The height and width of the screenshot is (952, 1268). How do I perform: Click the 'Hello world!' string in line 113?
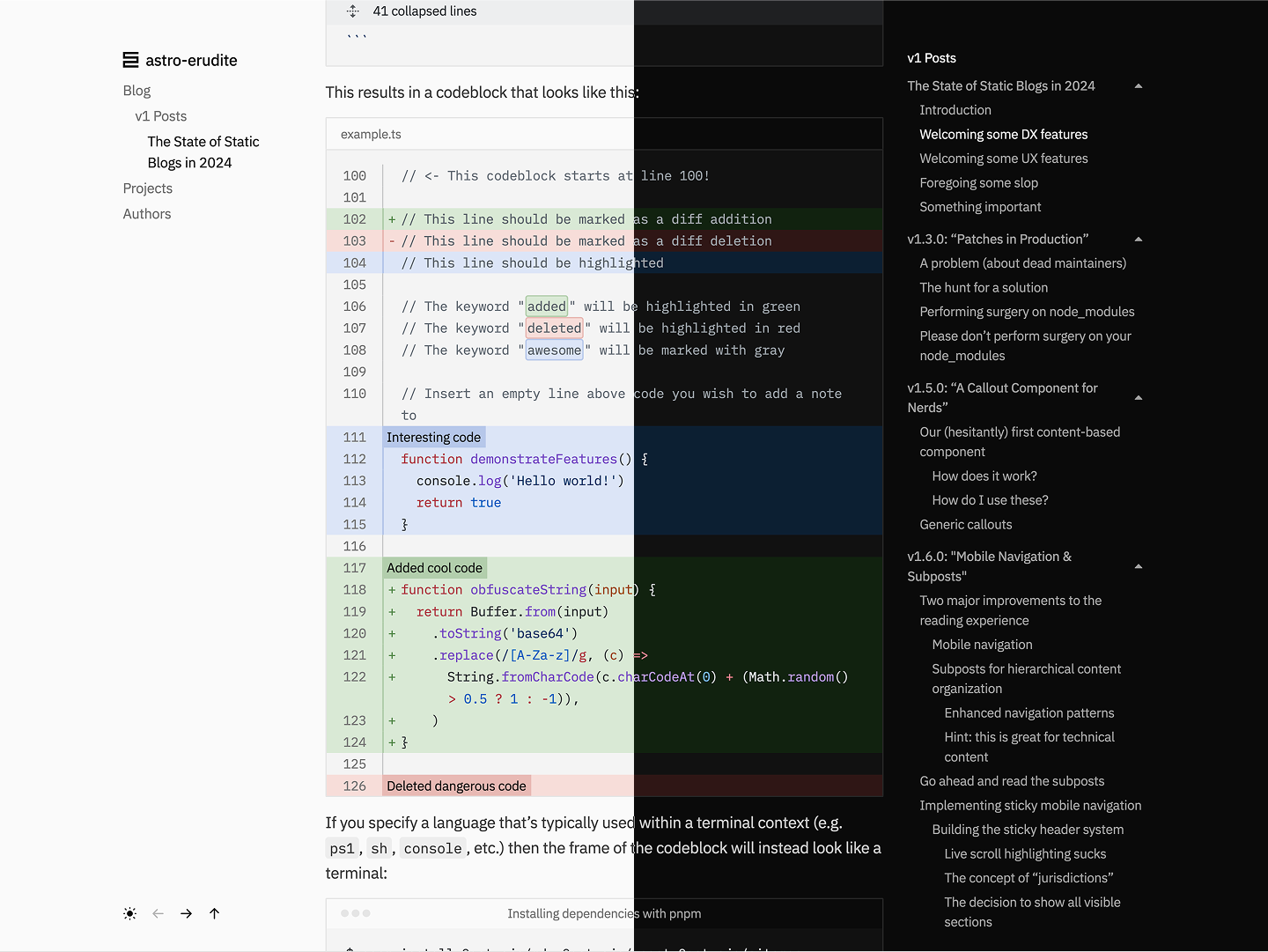(x=563, y=481)
